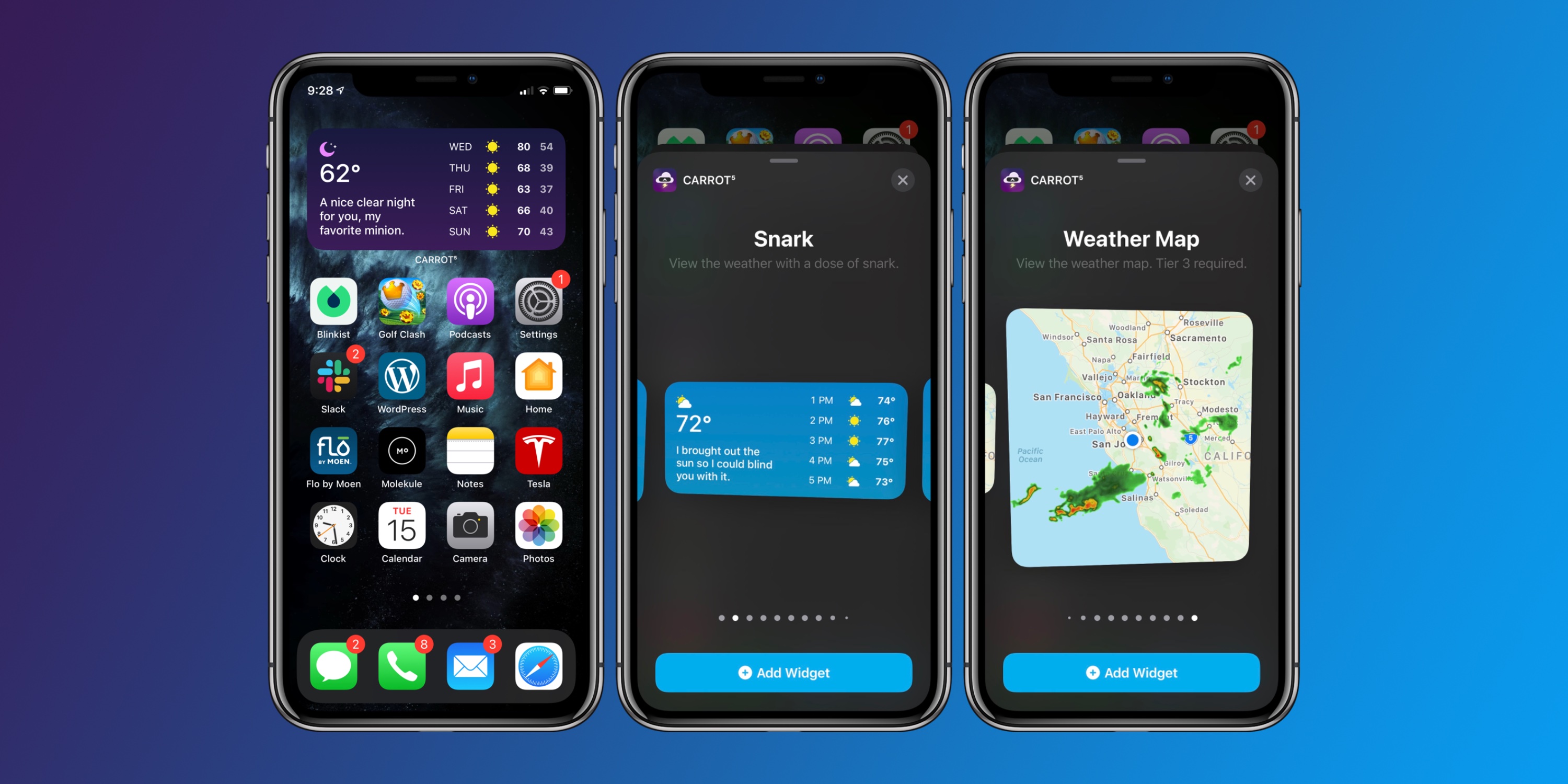
Task: Close the Weather Map widget panel
Action: coord(1250,179)
